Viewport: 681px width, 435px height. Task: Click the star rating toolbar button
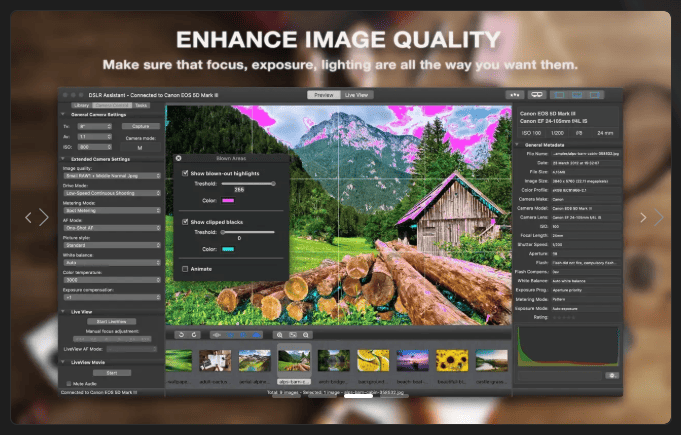515,95
